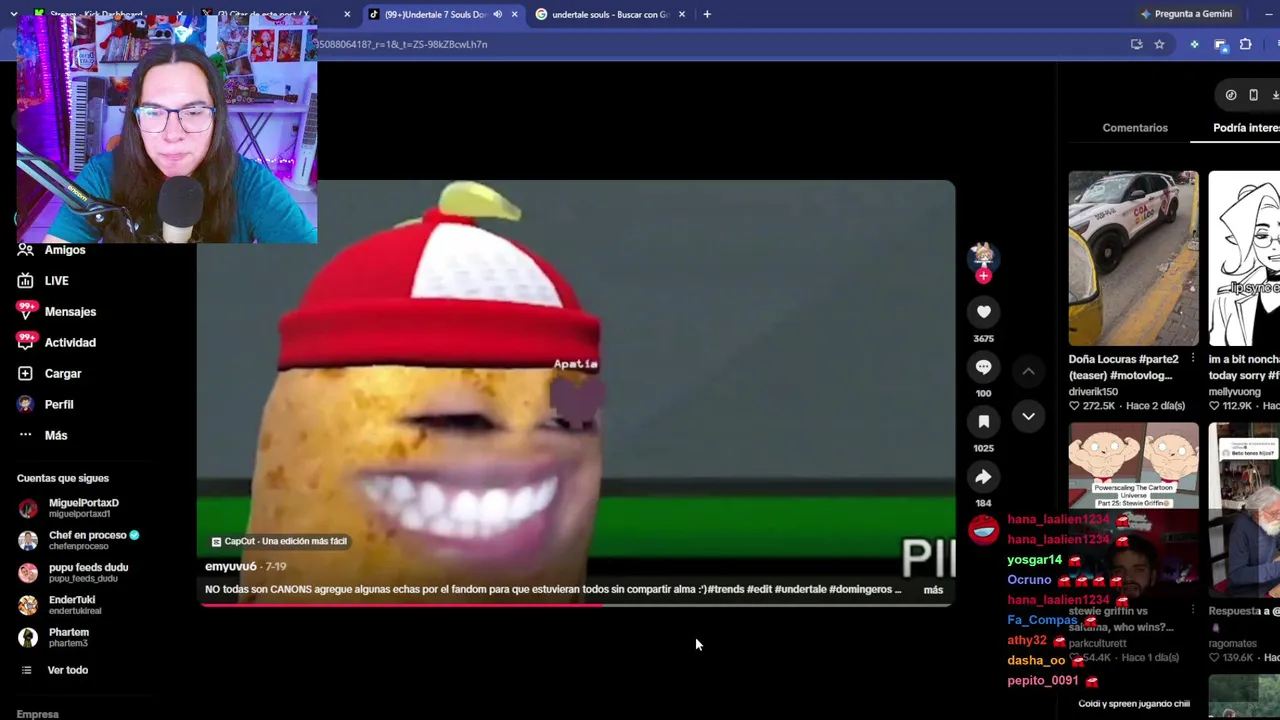Close the Undertale 7 Souls TikTok tab
This screenshot has height=720, width=1280.
514,14
